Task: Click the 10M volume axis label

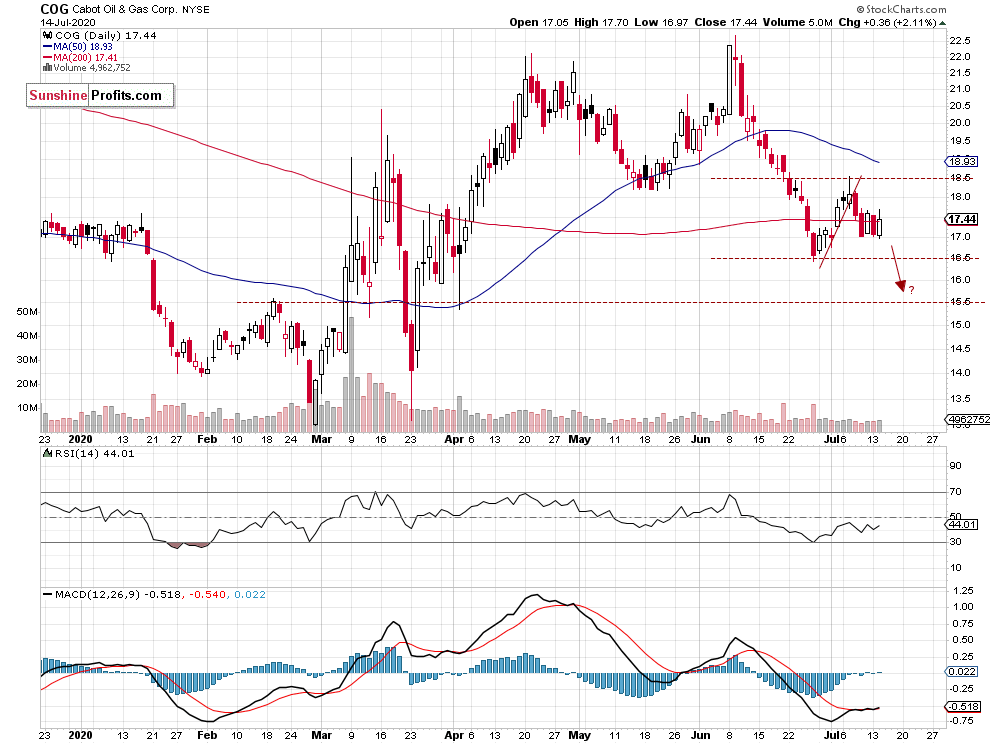Action: (x=27, y=407)
